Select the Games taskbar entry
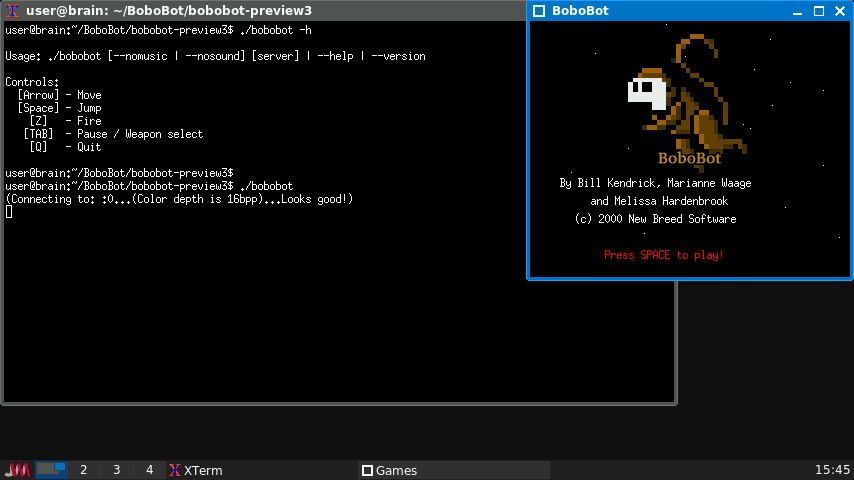The image size is (854, 480). pyautogui.click(x=396, y=470)
